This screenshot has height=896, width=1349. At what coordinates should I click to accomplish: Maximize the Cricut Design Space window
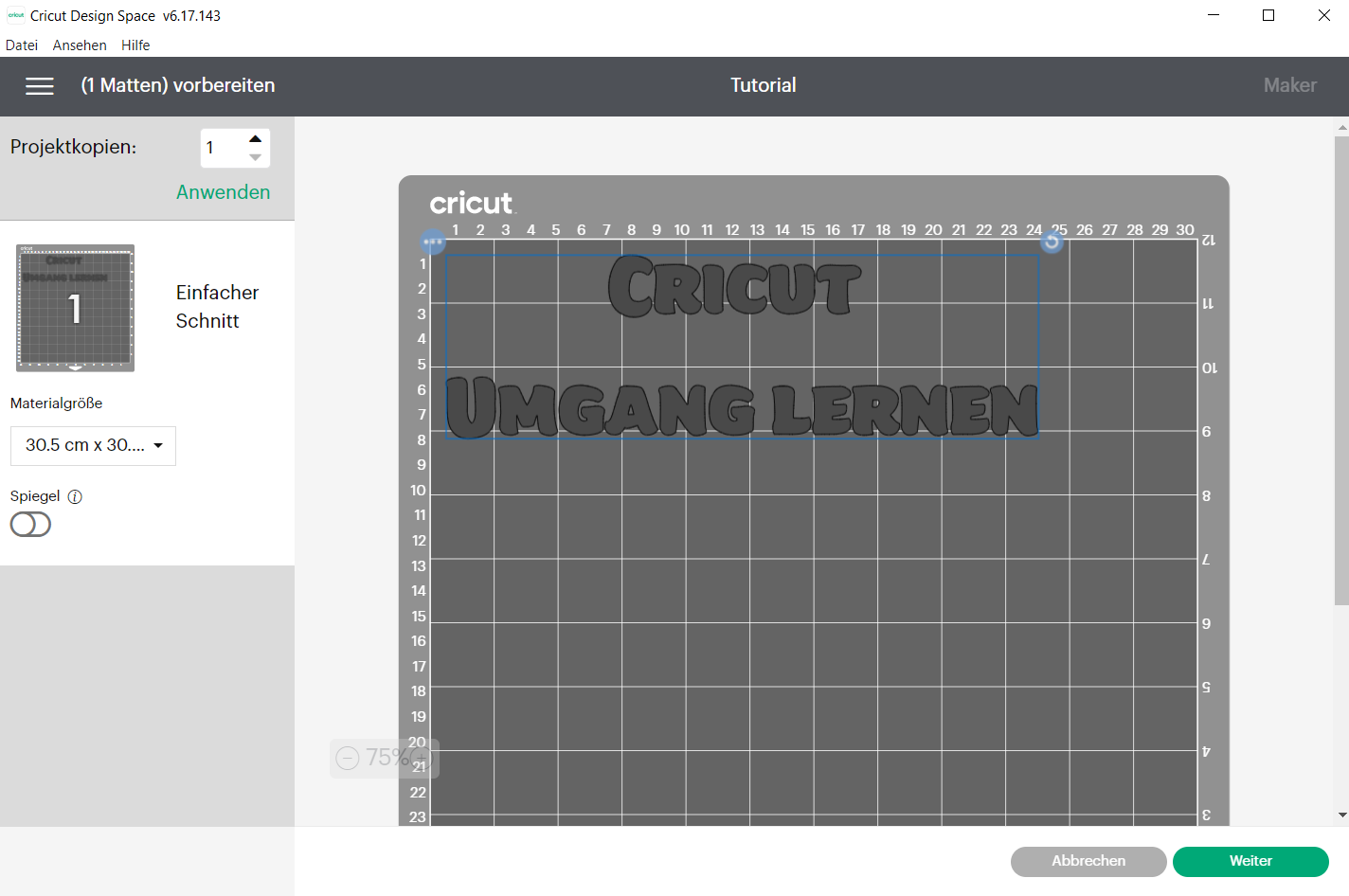pyautogui.click(x=1268, y=15)
